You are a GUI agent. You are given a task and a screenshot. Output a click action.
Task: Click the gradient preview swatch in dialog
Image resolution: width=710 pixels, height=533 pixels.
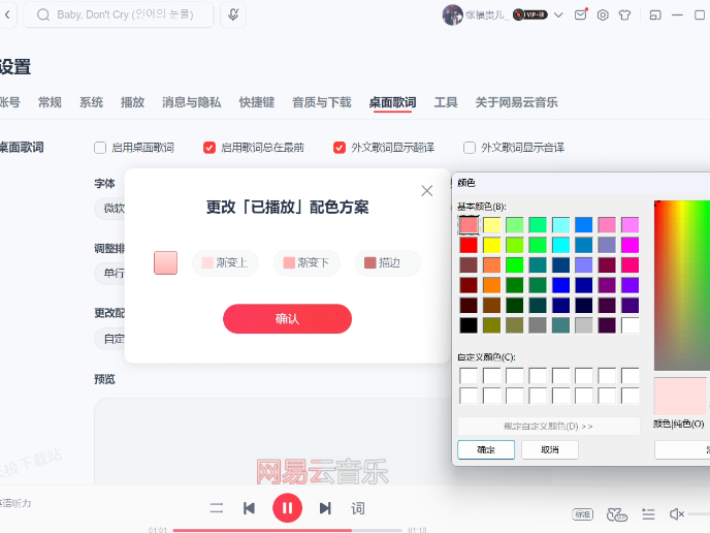166,263
